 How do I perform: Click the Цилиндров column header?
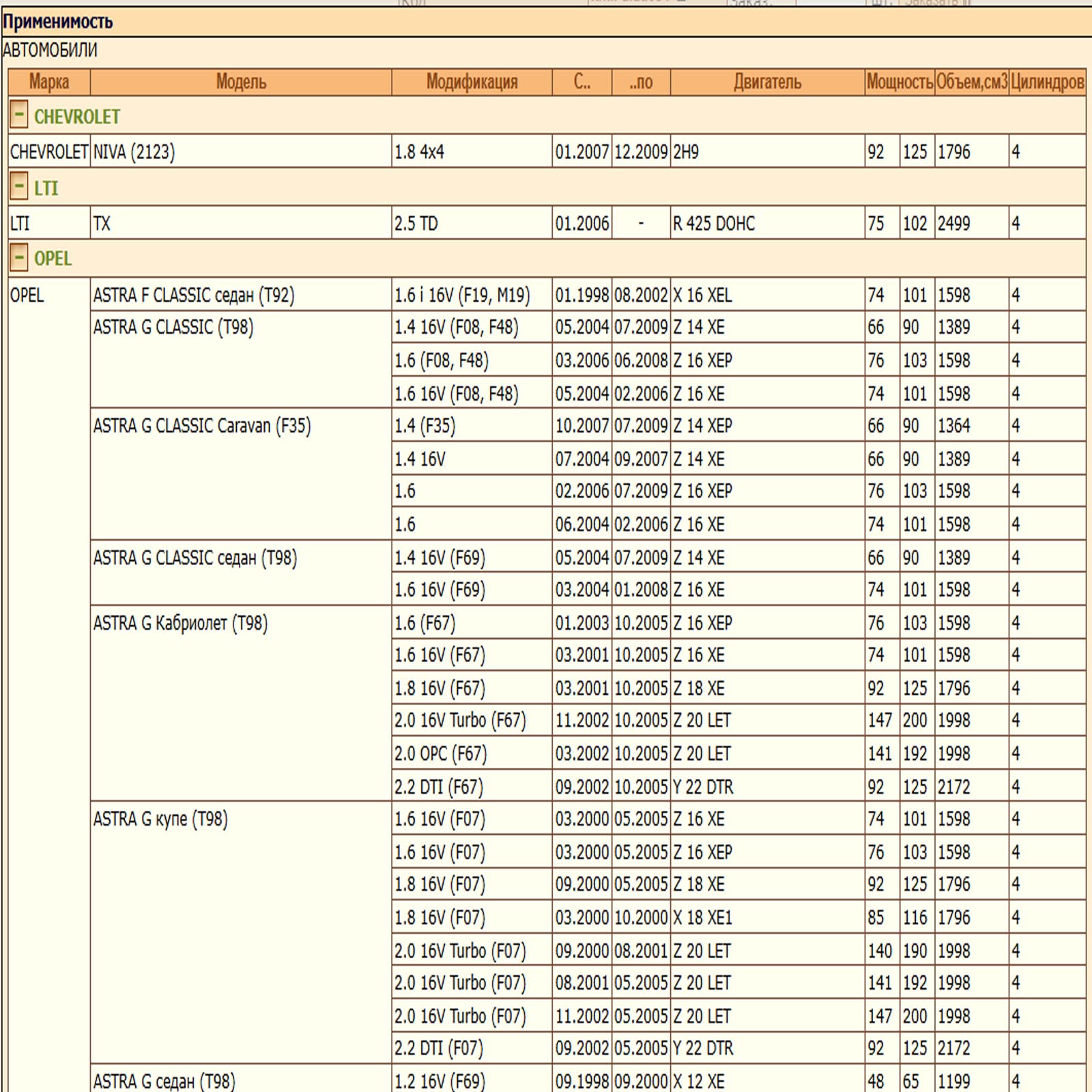(x=1047, y=83)
